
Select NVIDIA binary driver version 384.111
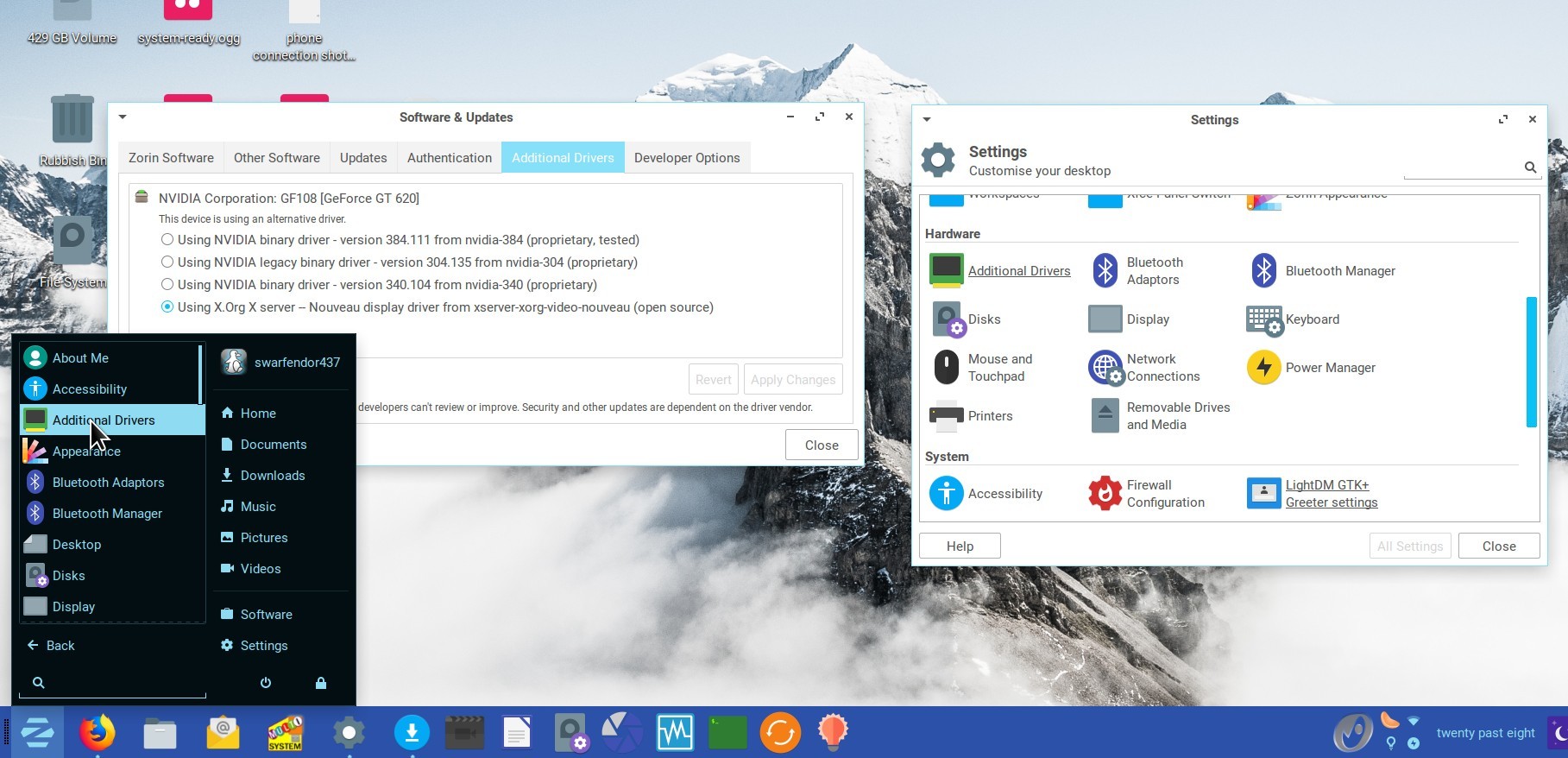167,240
